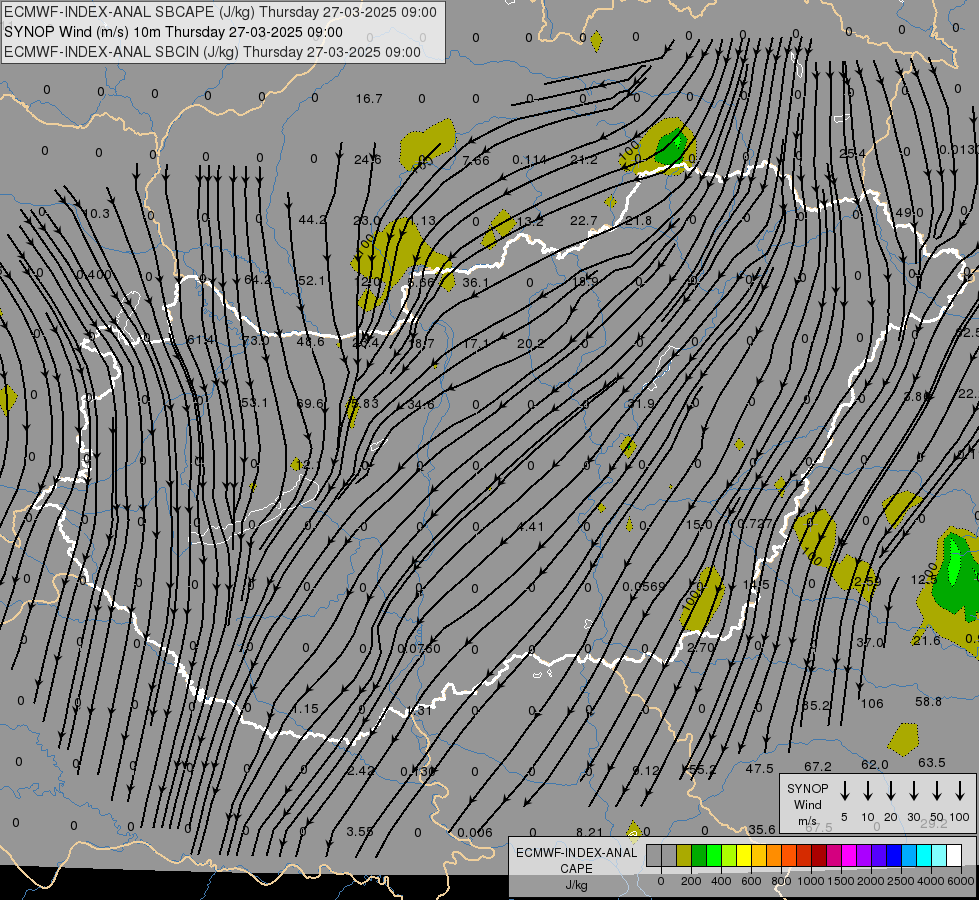This screenshot has height=900, width=979.
Task: Click the map value '25.4'
Action: click(853, 154)
